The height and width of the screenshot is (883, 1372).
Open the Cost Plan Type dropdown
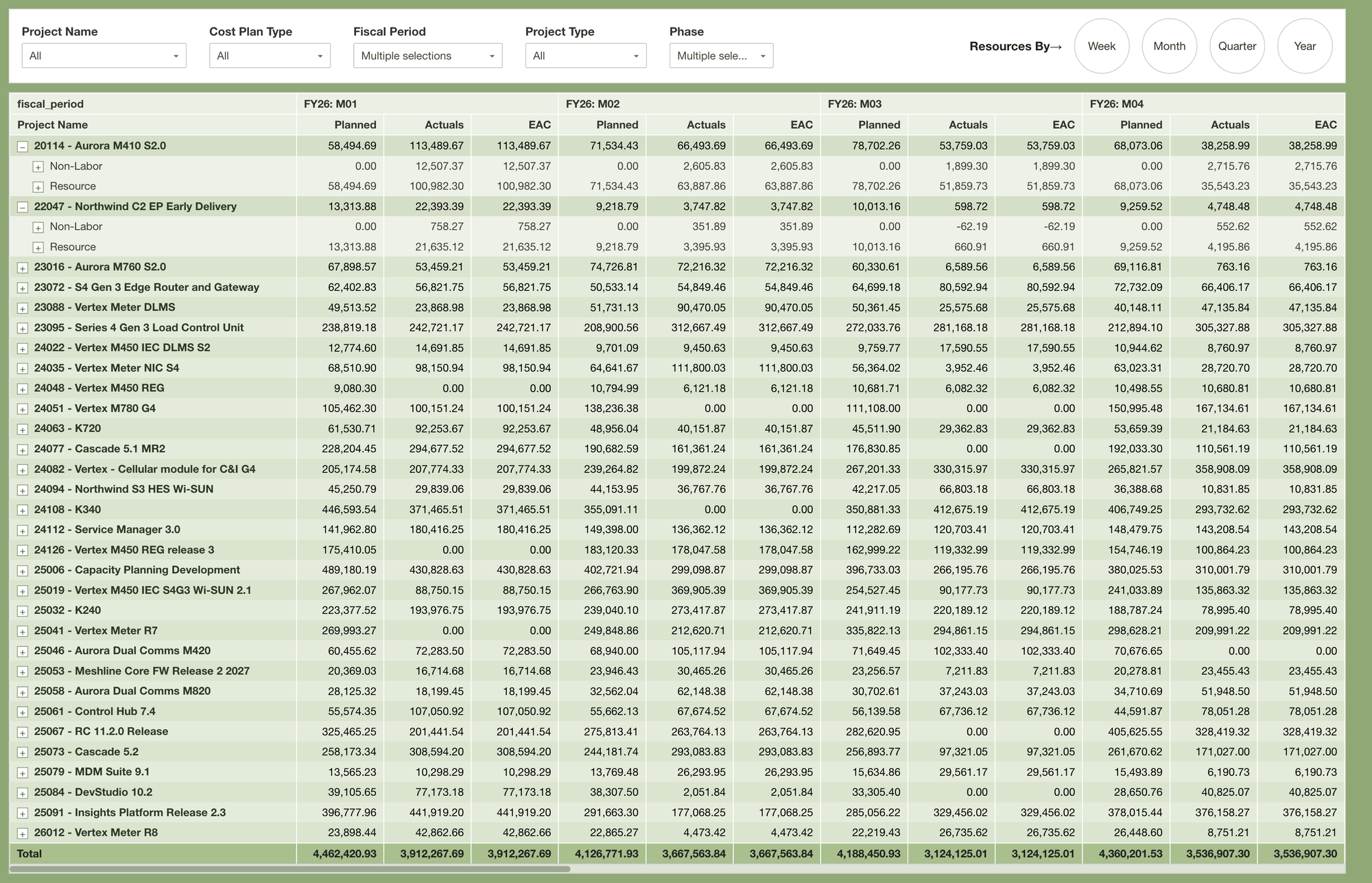[270, 56]
